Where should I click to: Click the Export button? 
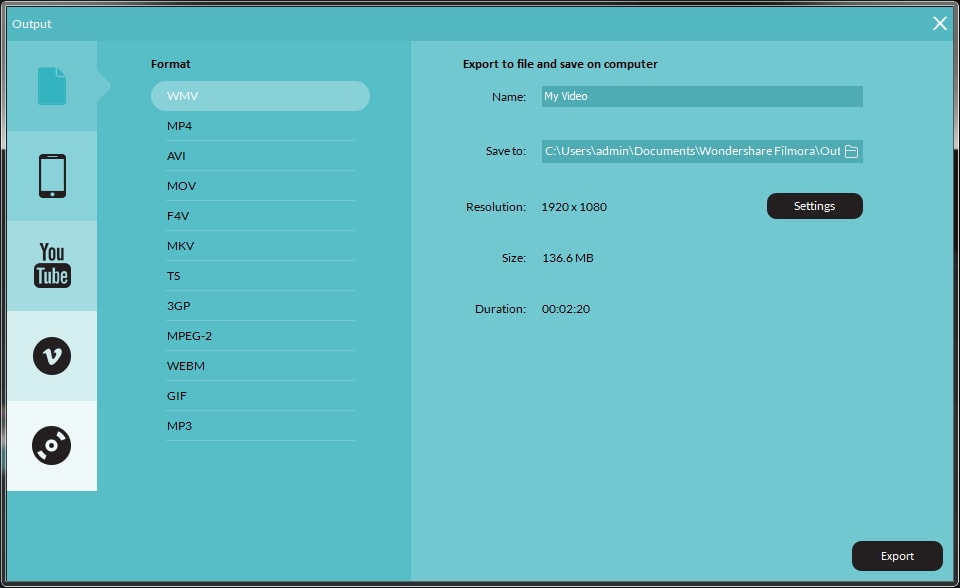897,556
